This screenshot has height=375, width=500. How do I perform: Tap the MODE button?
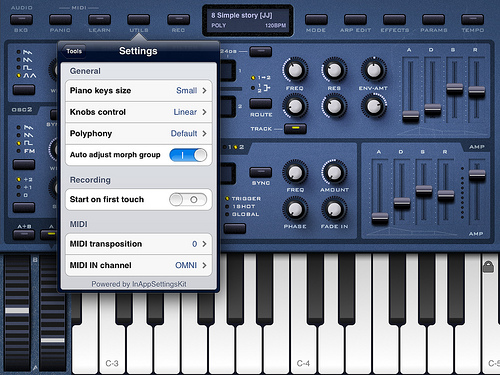tap(316, 19)
